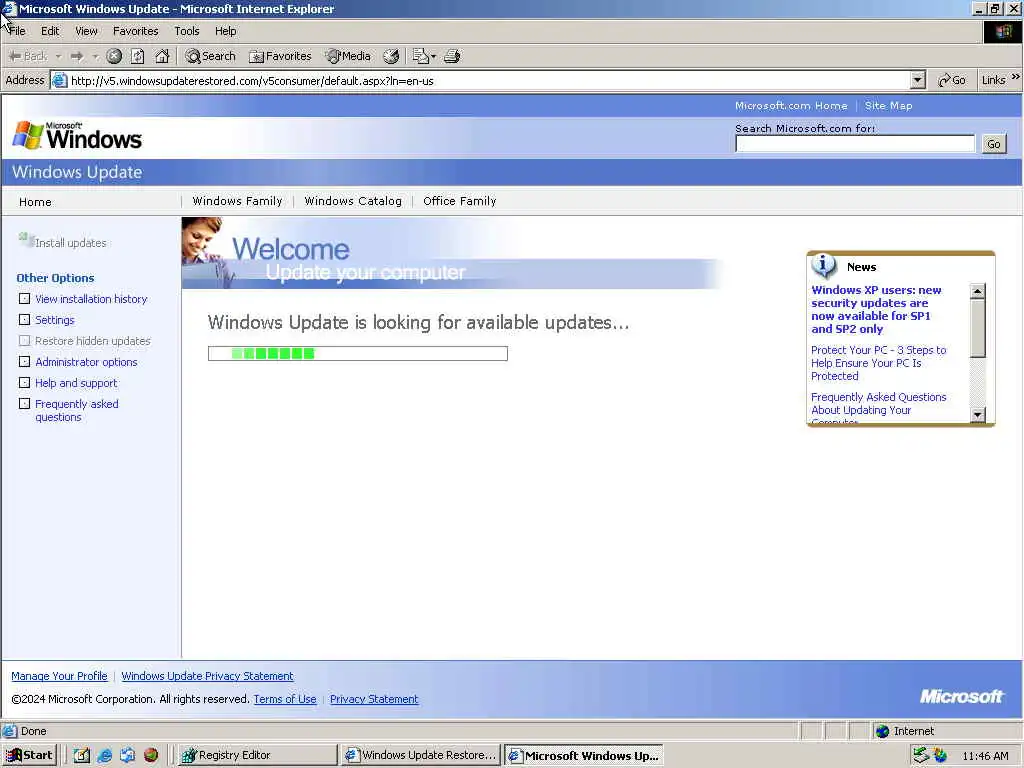Click the Back toolbar button
The image size is (1024, 768).
28,56
